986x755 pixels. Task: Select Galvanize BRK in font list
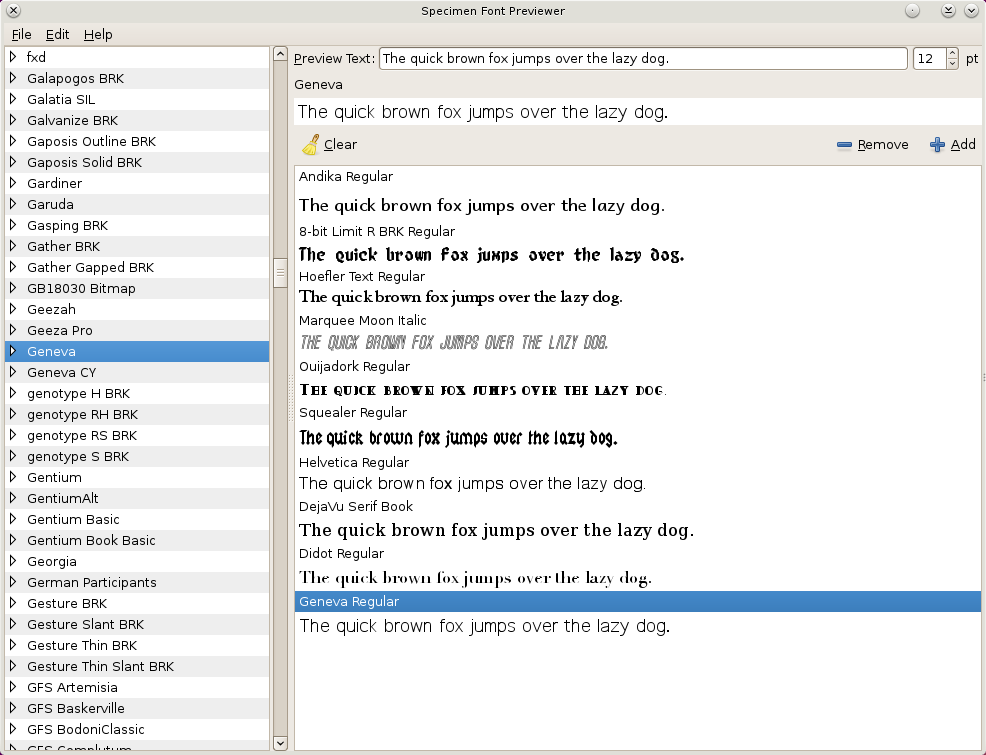[137, 120]
